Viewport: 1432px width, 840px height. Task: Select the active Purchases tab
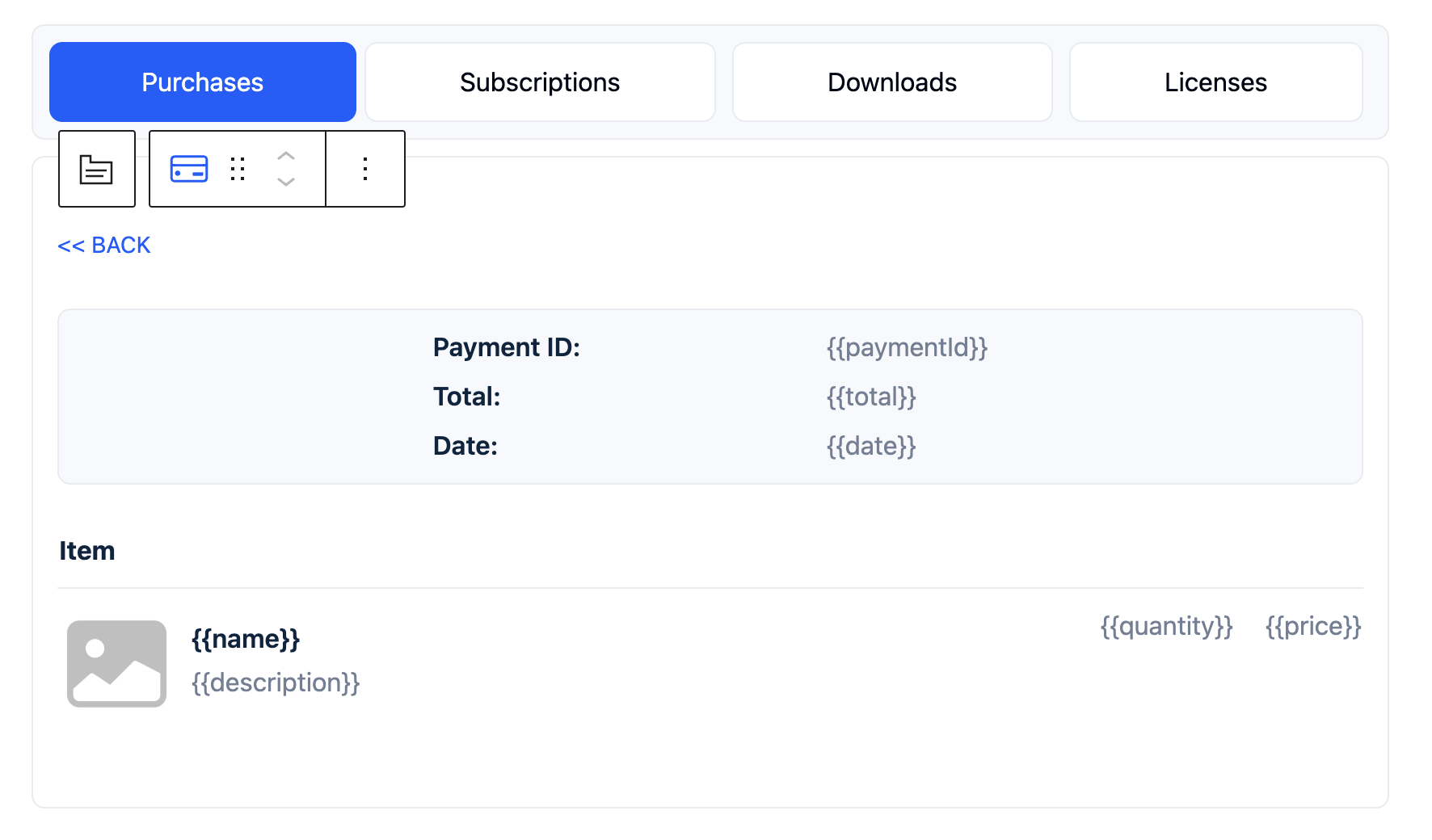point(202,82)
